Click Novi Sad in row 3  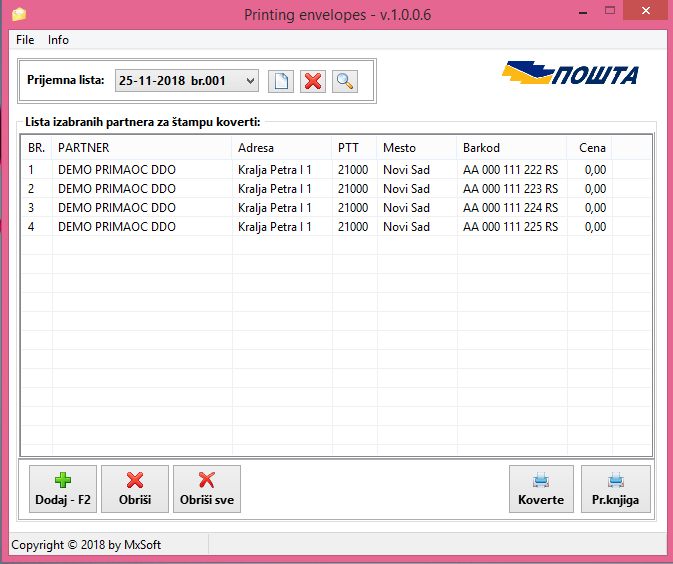tap(406, 208)
